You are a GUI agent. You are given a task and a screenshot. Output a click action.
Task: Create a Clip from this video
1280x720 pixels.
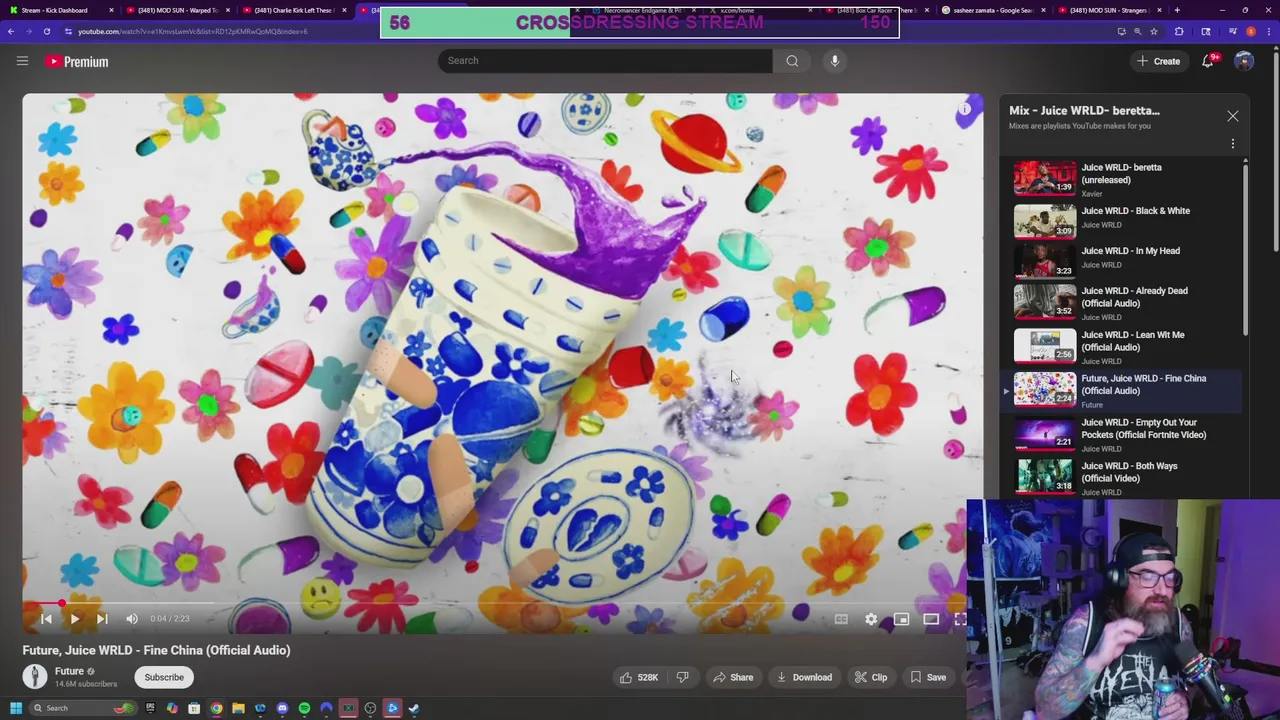click(x=871, y=677)
